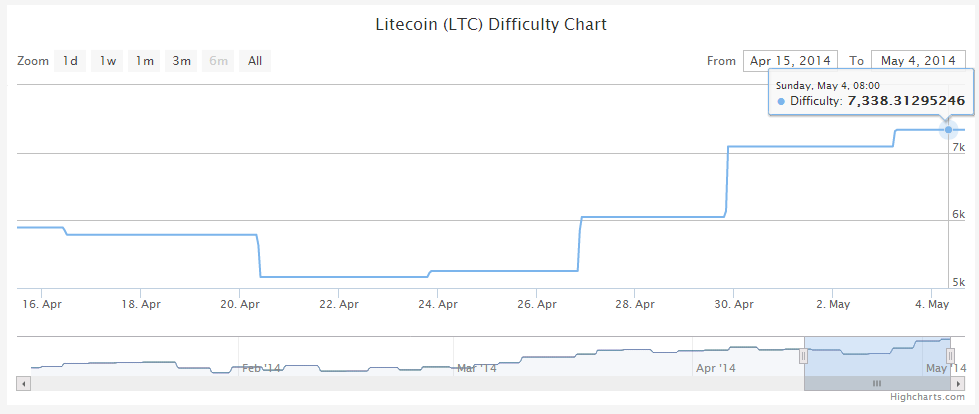Screen dimensions: 979x414
Task: Select the disabled 6m zoom option
Action: coord(218,62)
